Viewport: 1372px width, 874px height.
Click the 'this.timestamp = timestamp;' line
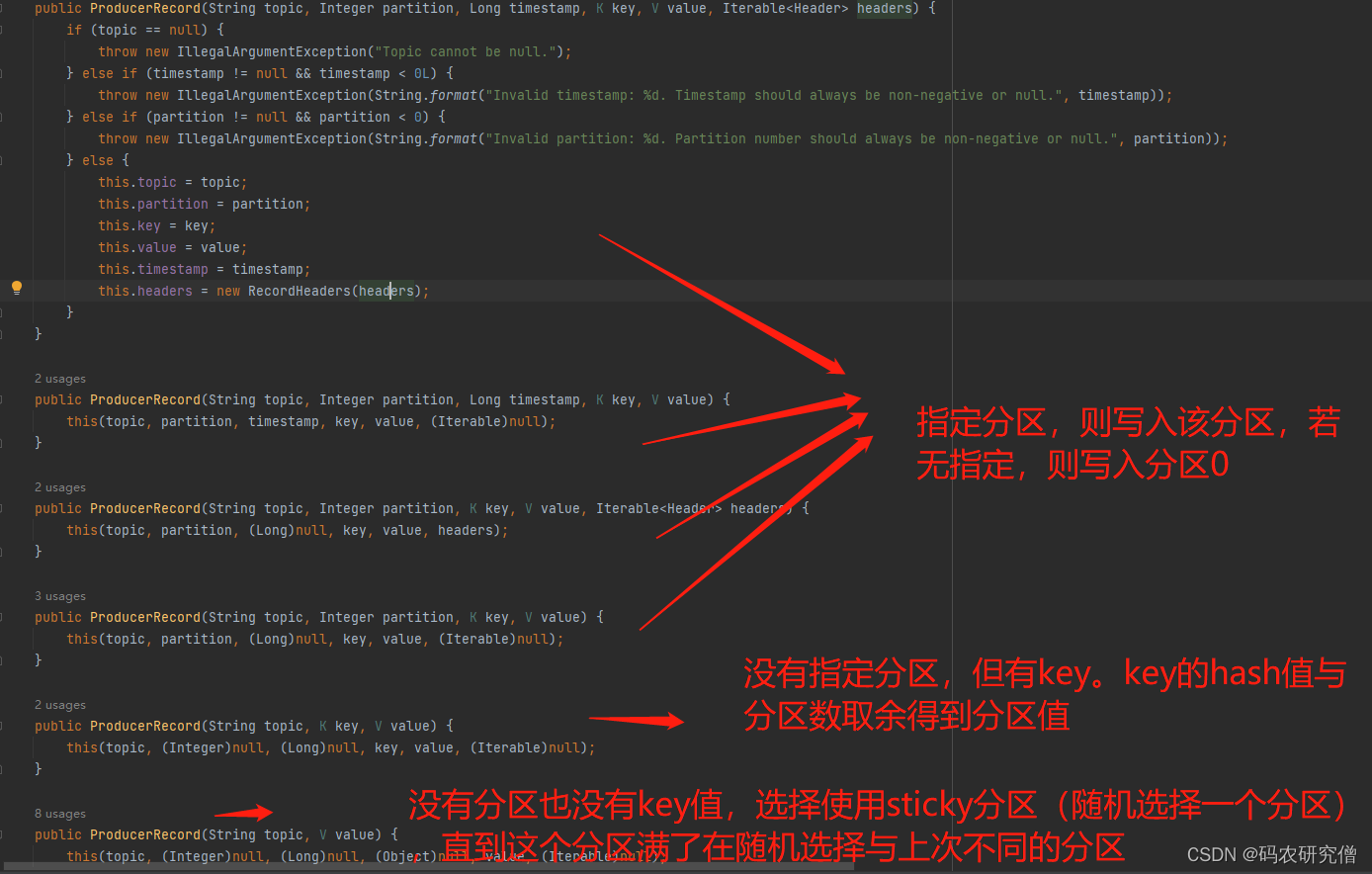pos(205,269)
